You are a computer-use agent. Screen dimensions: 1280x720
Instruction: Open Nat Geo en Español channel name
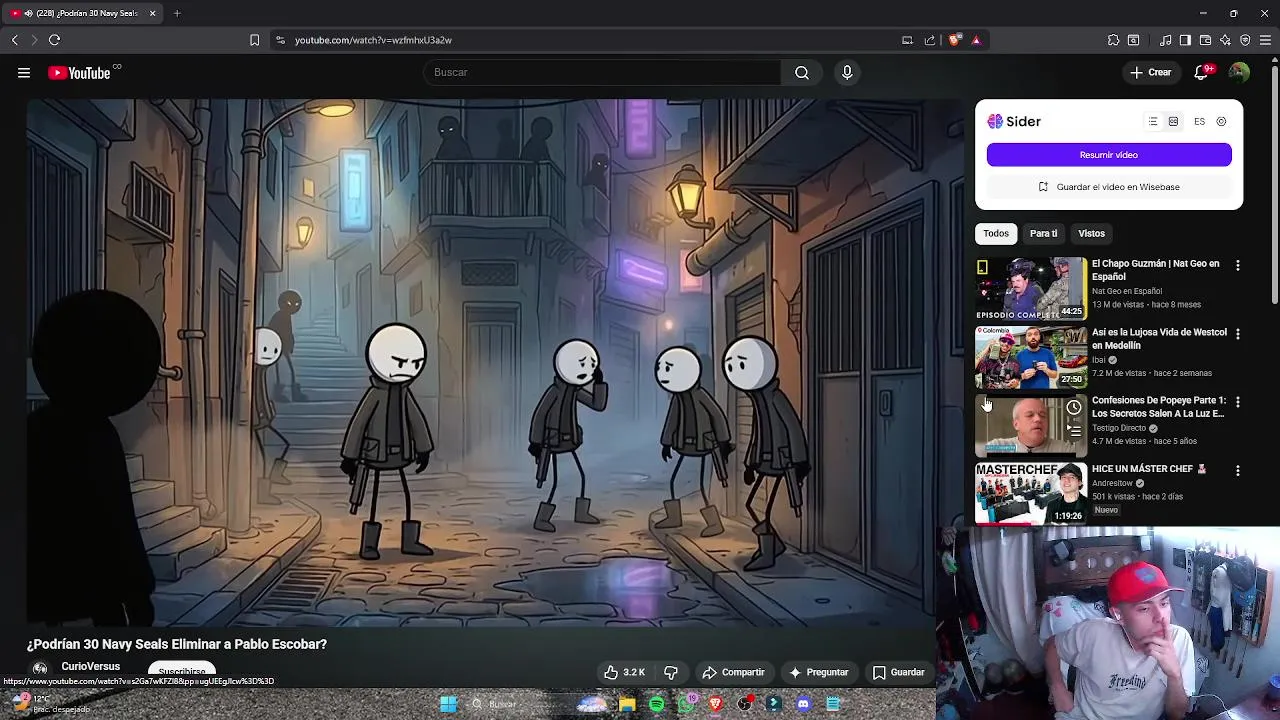[x=1127, y=291]
